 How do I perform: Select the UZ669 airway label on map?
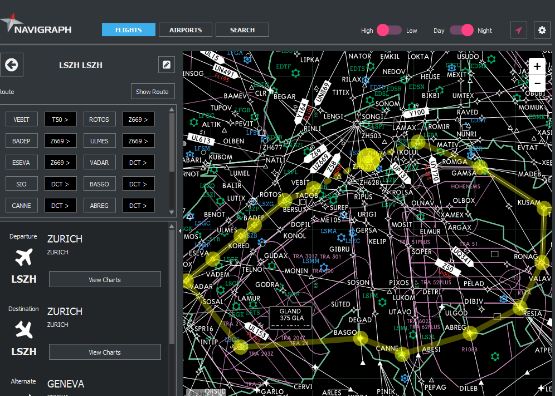[320, 162]
